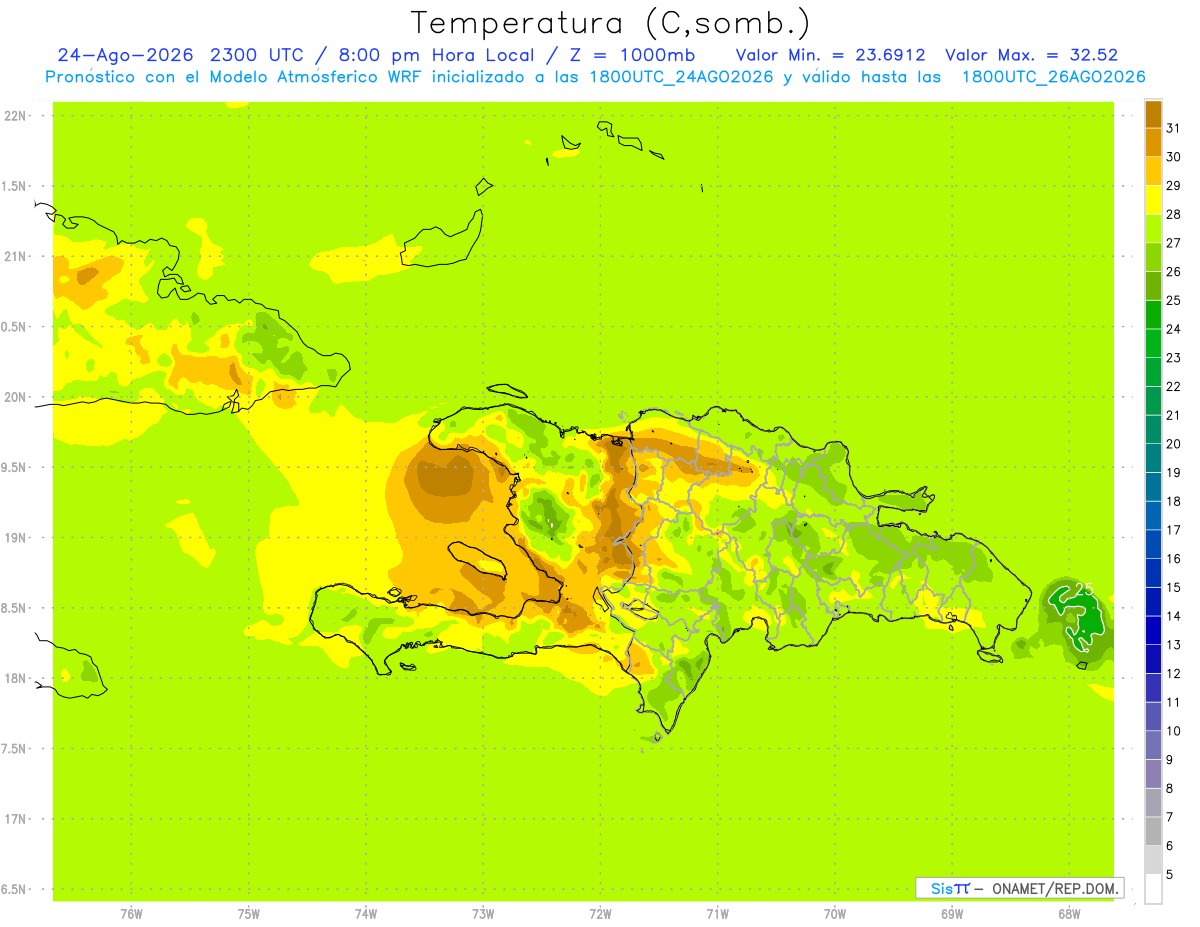Click the '20N' latitude label
The width and height of the screenshot is (1200, 927).
[x=15, y=397]
